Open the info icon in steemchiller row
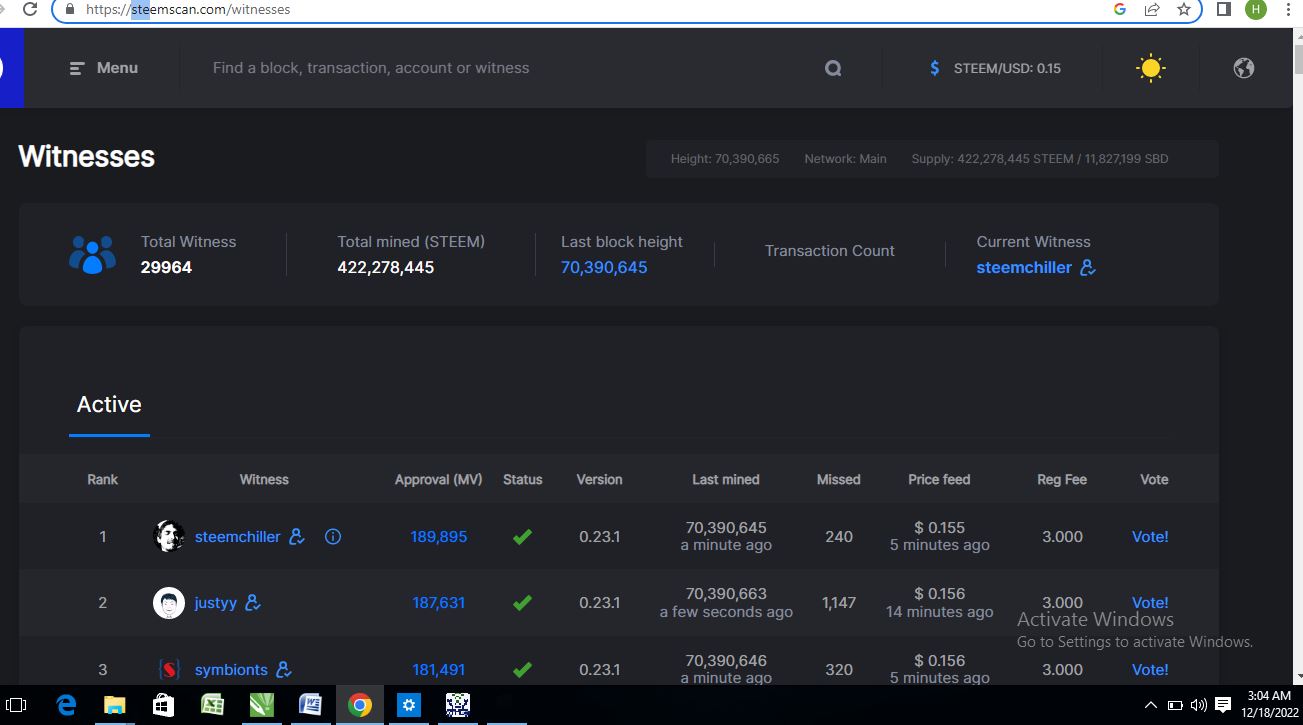Image resolution: width=1303 pixels, height=725 pixels. tap(333, 537)
